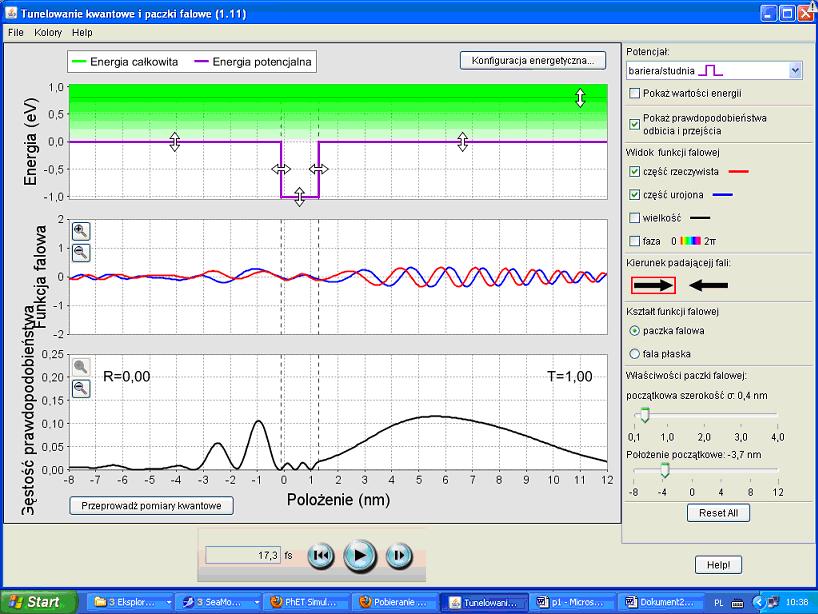Click the Java app icon in title bar

coord(11,13)
